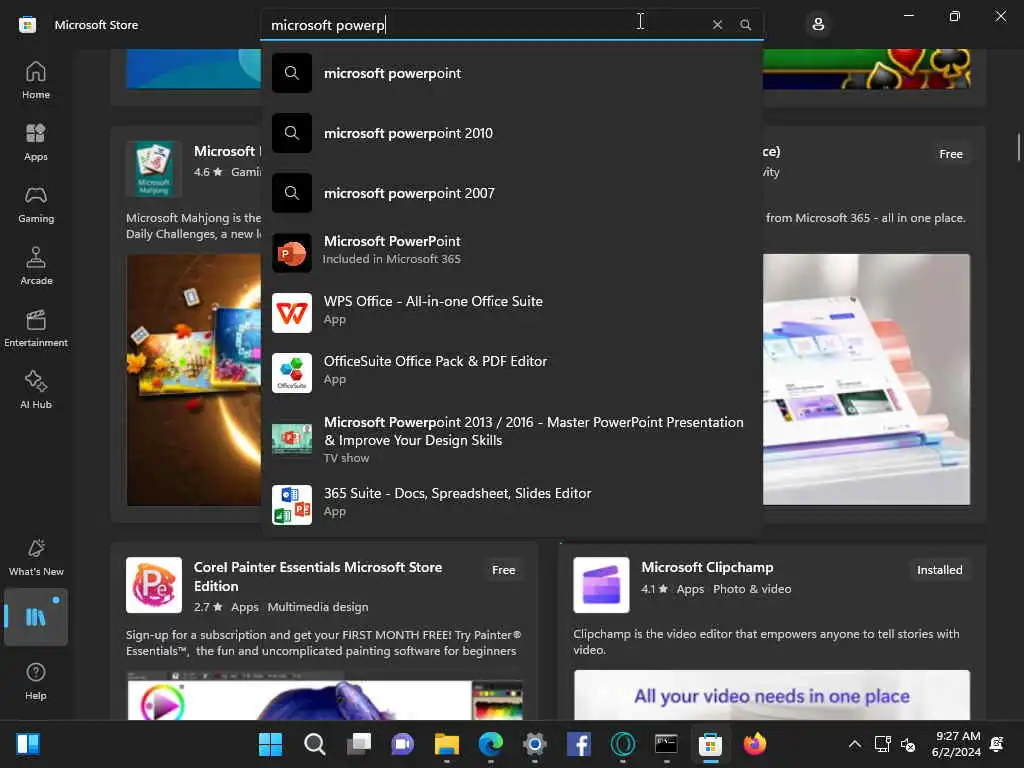The width and height of the screenshot is (1024, 768).
Task: Click the WPS Office red W icon
Action: [x=292, y=313]
